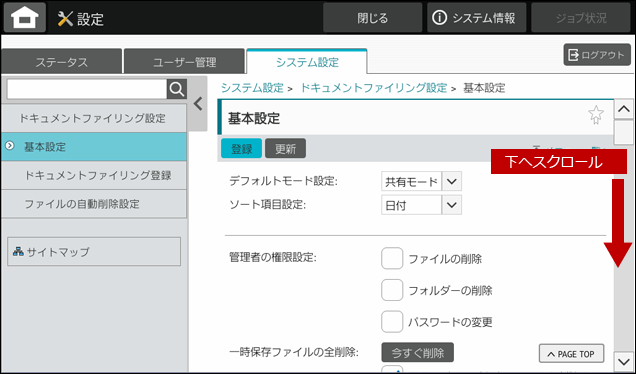Click the scrollbar down arrow

pyautogui.click(x=623, y=361)
